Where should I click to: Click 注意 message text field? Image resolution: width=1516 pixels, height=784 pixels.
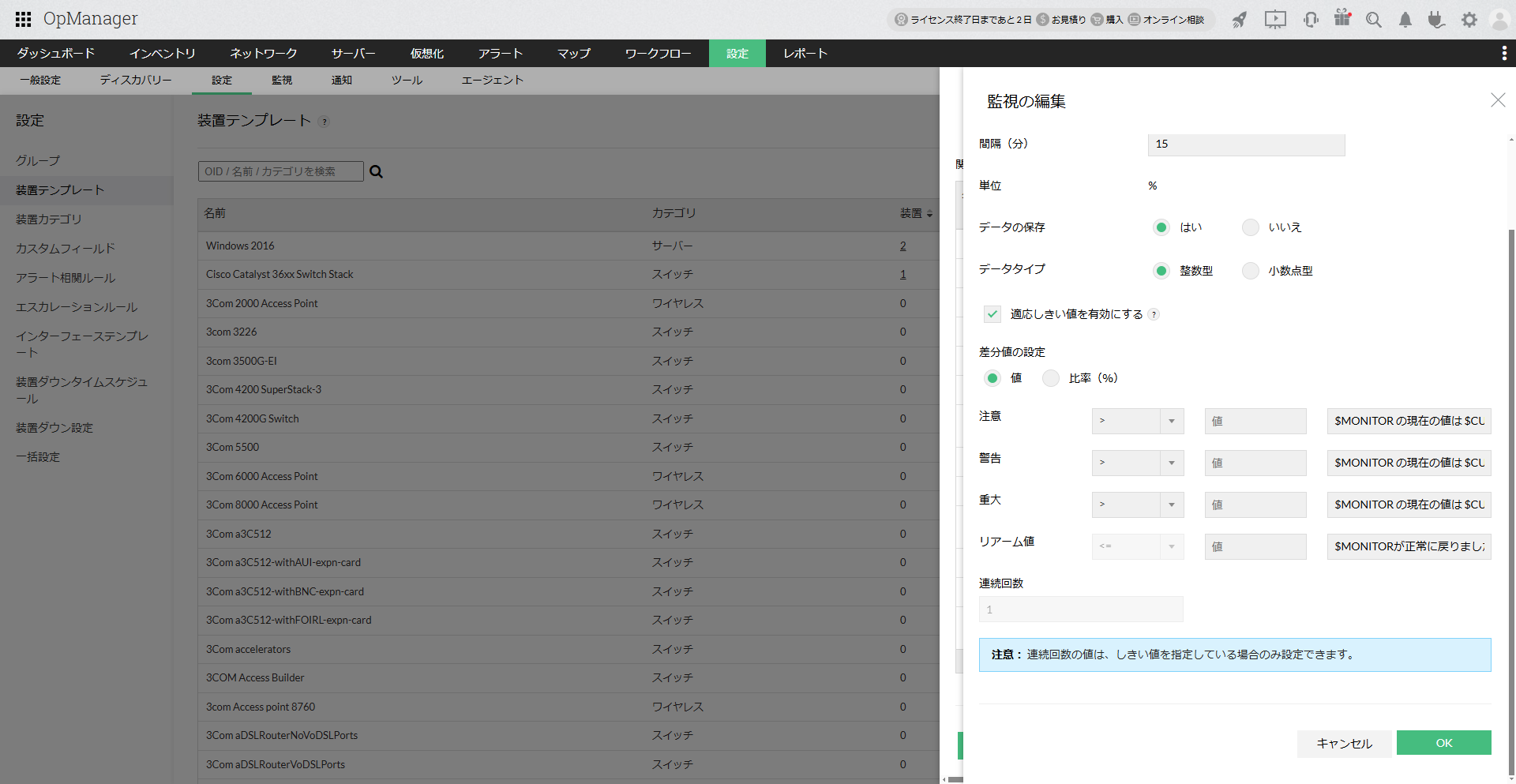1409,421
